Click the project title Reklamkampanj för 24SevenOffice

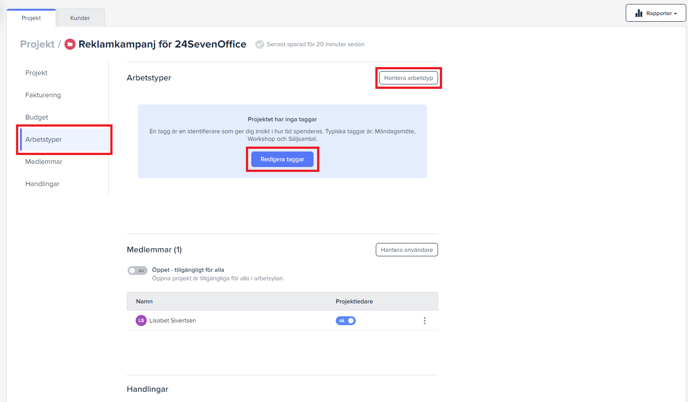click(162, 45)
